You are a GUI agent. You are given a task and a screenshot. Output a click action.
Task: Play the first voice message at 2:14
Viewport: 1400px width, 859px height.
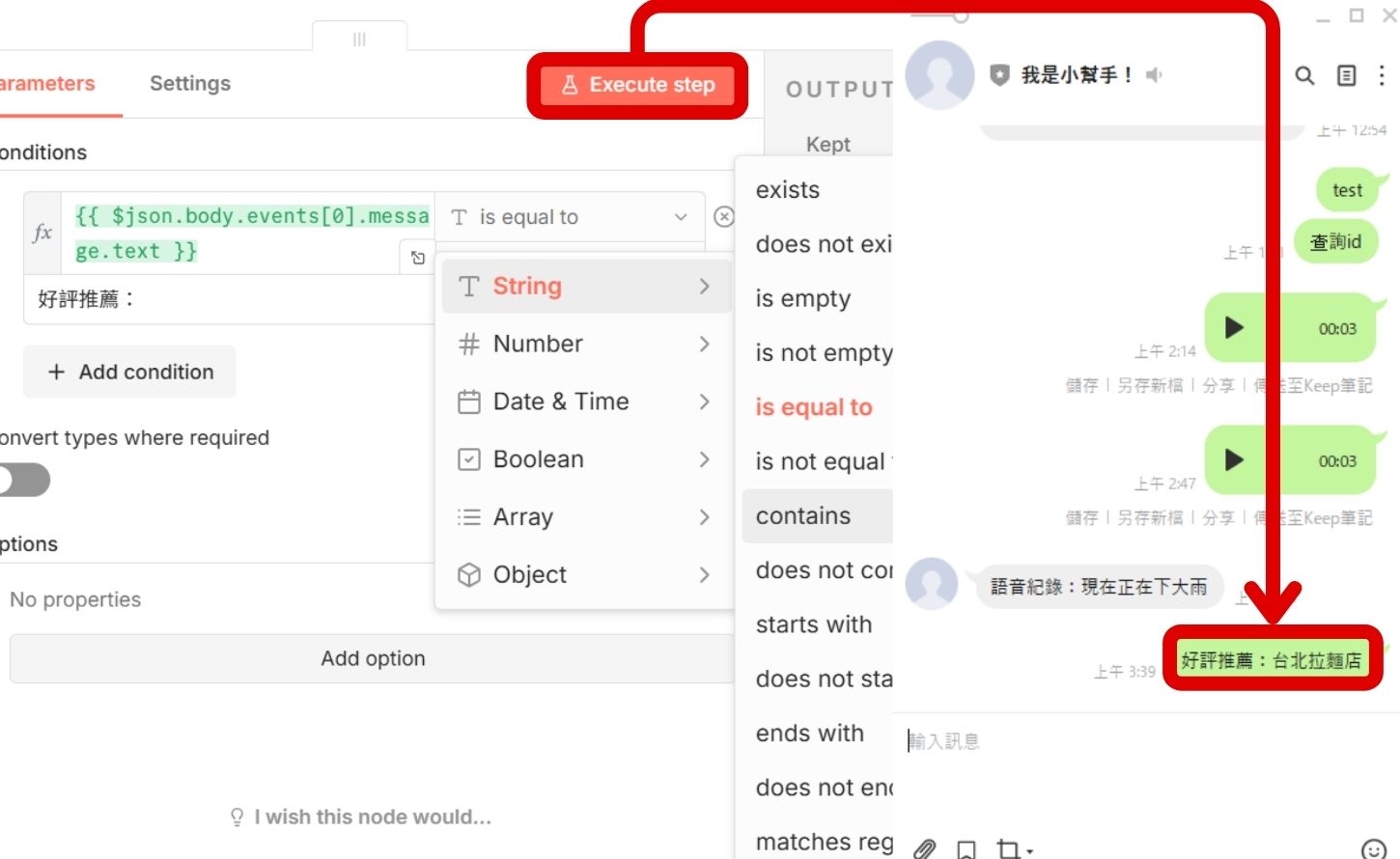pyautogui.click(x=1234, y=328)
